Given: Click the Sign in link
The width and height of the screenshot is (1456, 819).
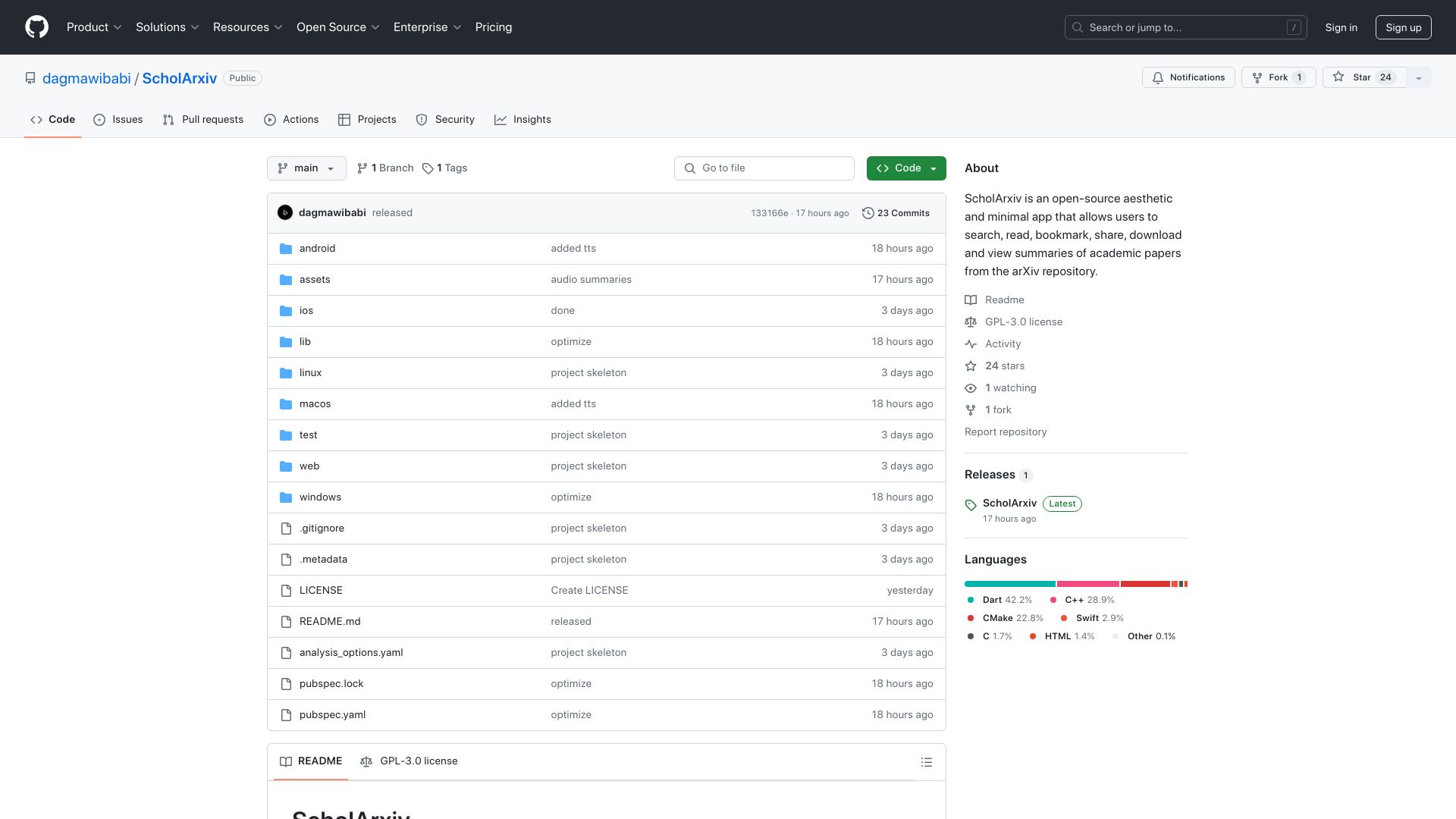Looking at the screenshot, I should [x=1341, y=27].
